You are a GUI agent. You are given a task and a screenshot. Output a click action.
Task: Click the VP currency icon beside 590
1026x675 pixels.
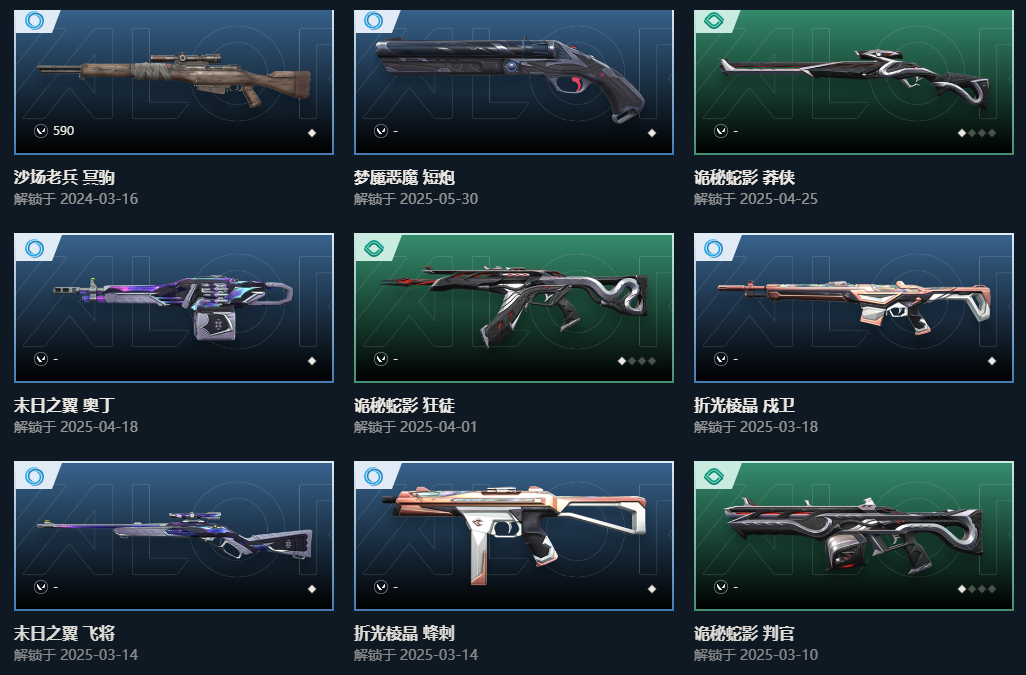coord(41,131)
